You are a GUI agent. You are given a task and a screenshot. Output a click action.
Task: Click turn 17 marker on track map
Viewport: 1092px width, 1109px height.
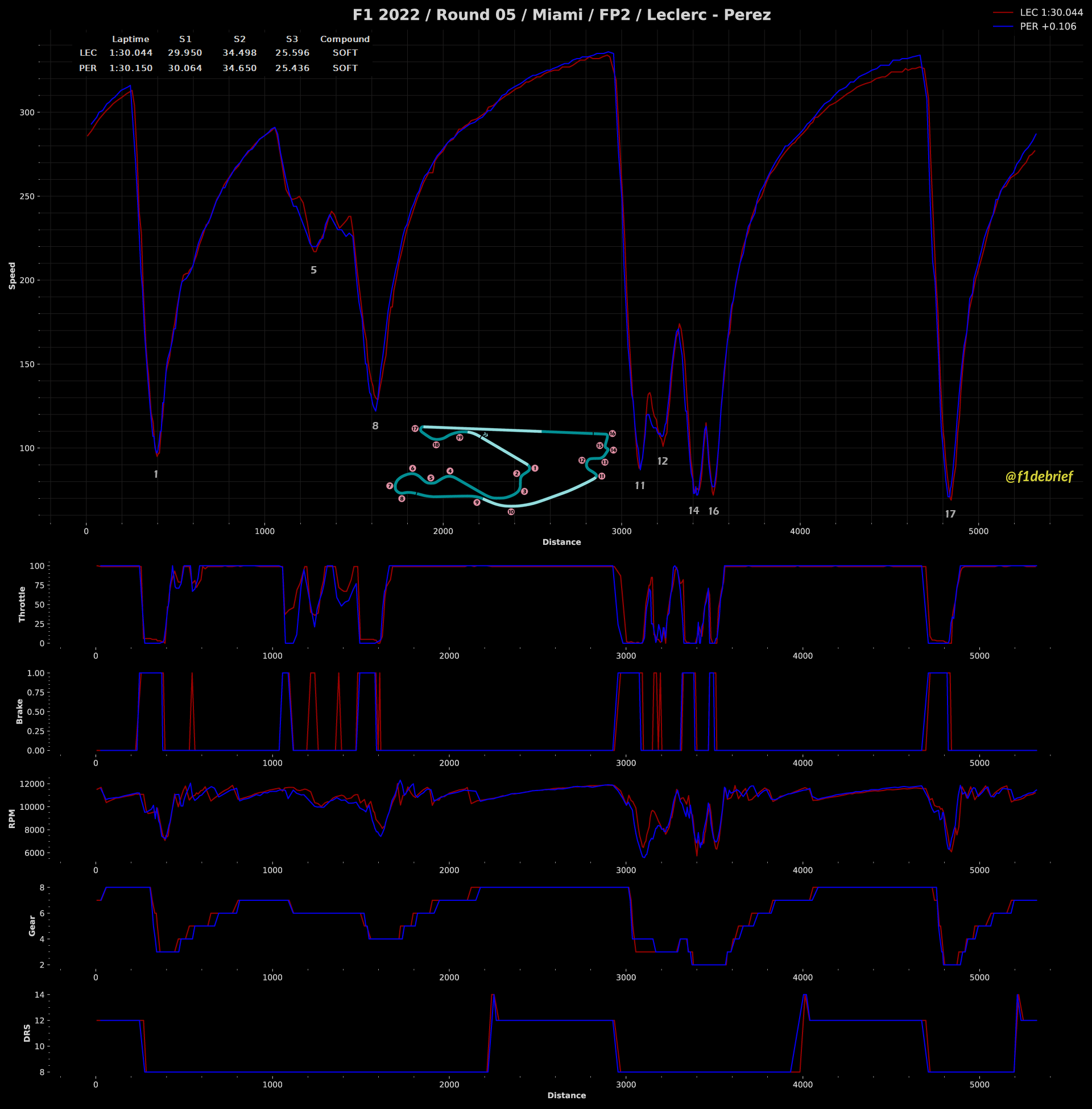(415, 429)
